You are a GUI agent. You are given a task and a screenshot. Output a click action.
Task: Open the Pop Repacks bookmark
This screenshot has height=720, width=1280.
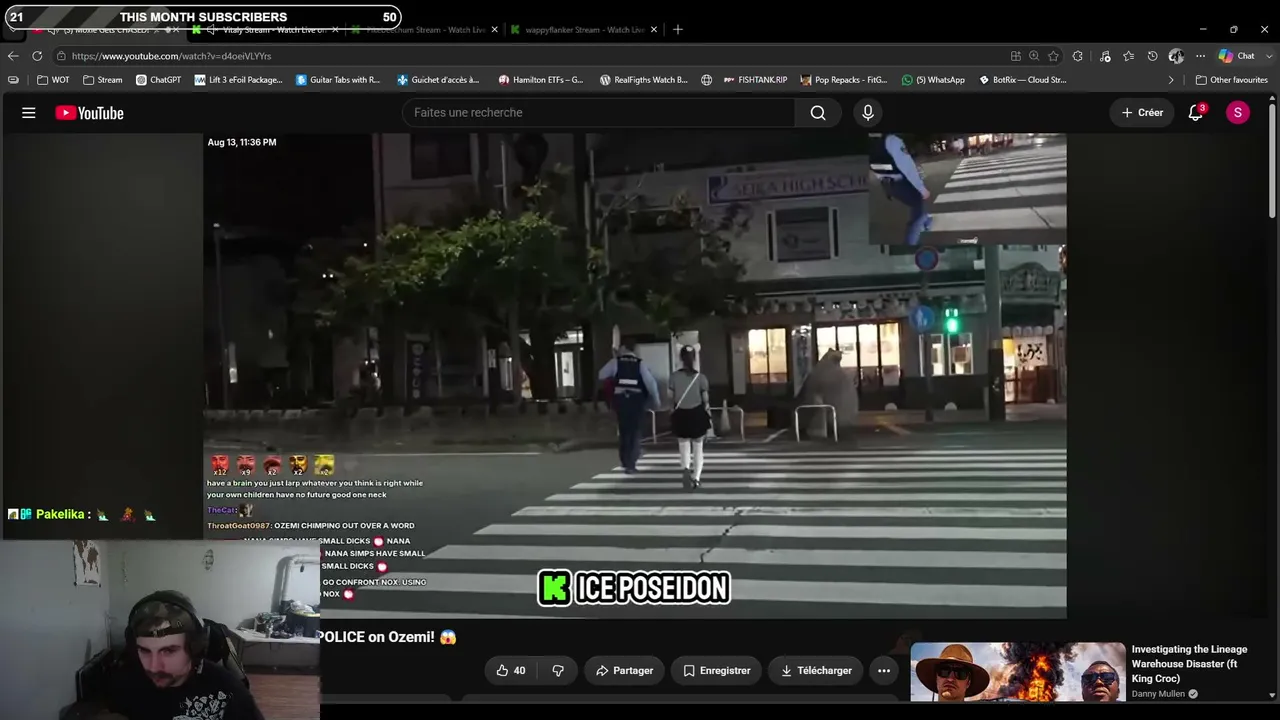[x=844, y=80]
